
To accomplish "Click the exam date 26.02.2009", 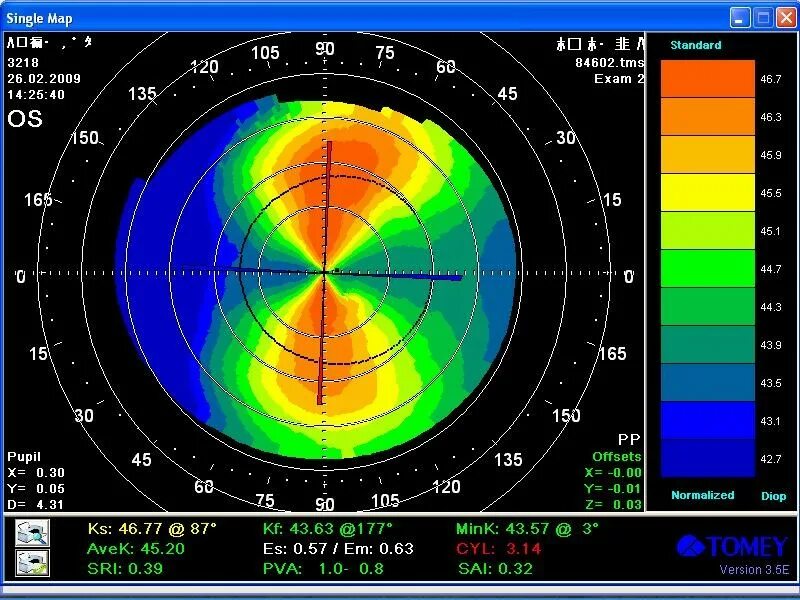I will pos(44,79).
